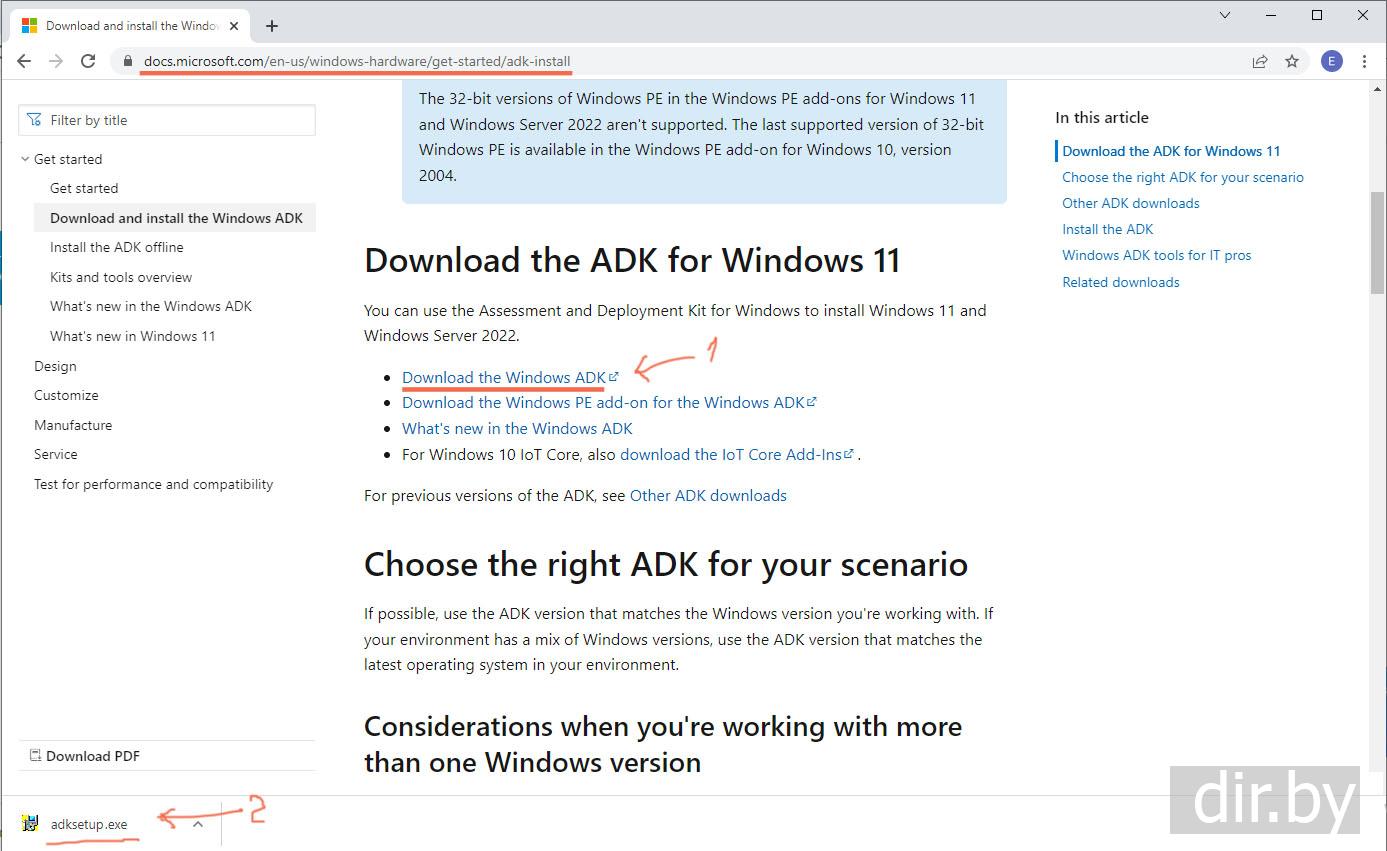
Task: Click the site lock icon
Action: (127, 61)
